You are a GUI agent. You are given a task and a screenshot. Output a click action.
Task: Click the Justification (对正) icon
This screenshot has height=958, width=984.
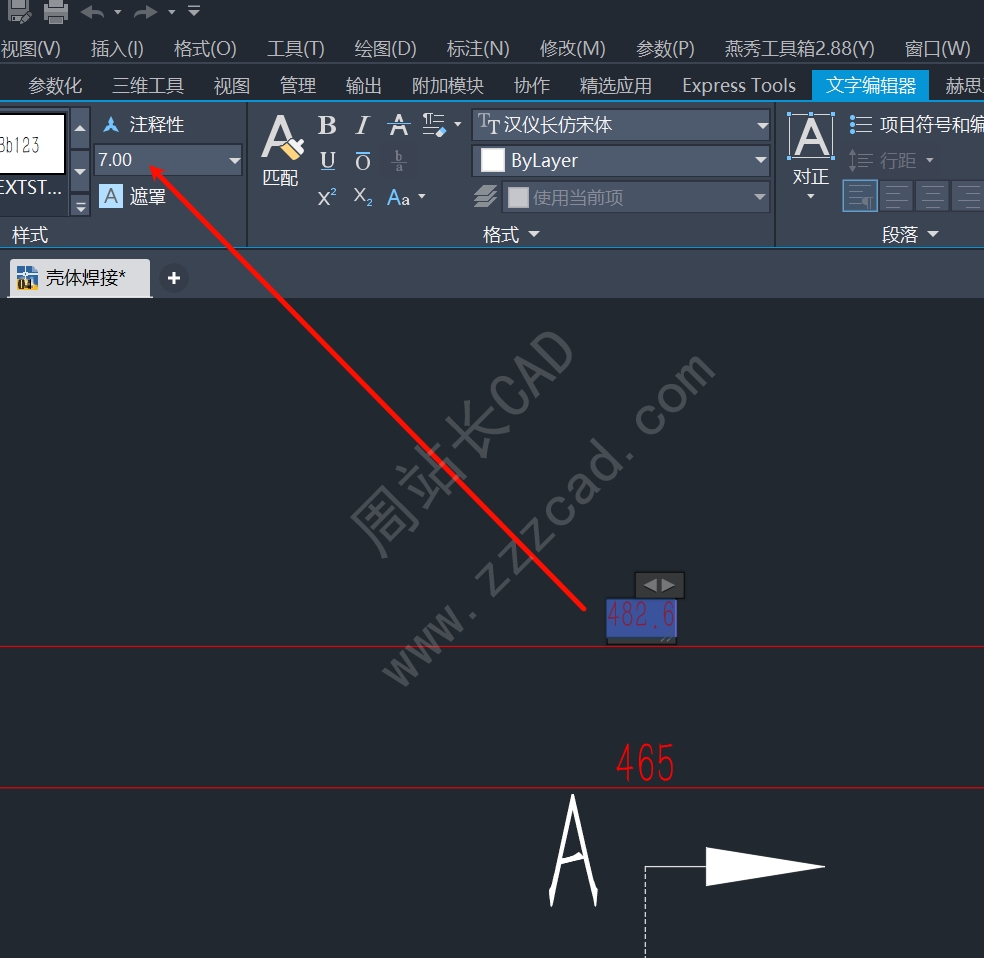[x=810, y=148]
